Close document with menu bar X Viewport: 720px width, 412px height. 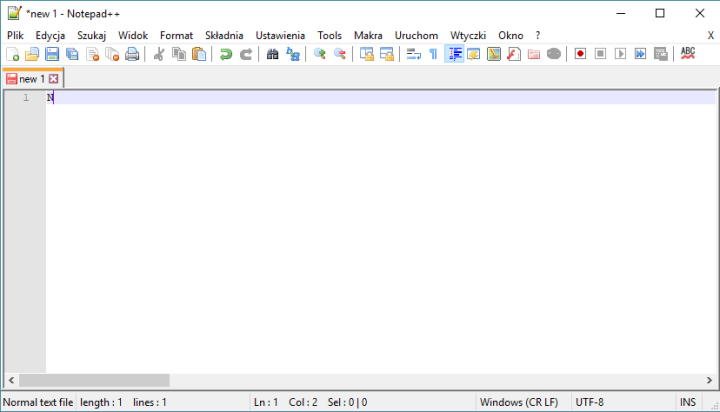pos(710,35)
